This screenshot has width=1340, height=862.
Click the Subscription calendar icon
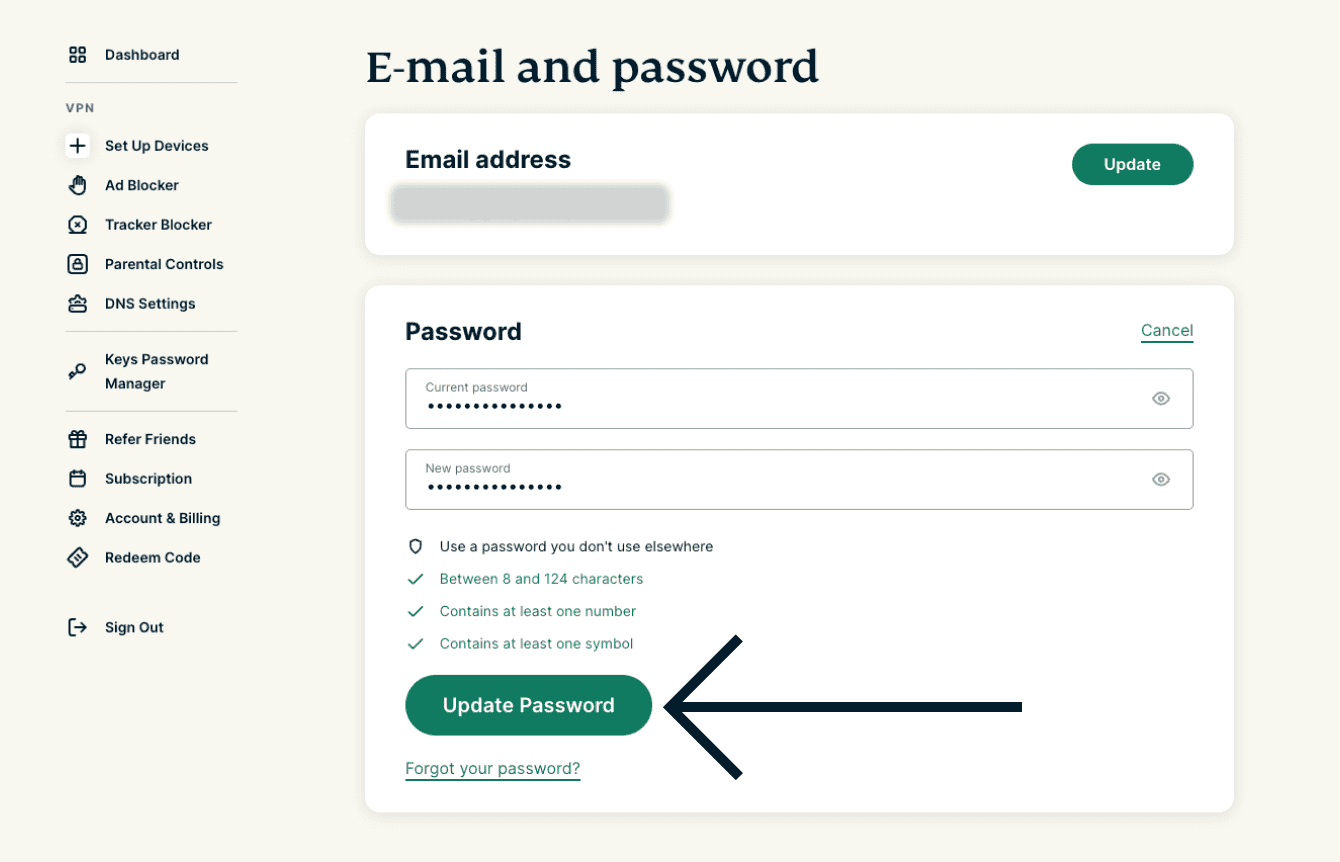77,479
